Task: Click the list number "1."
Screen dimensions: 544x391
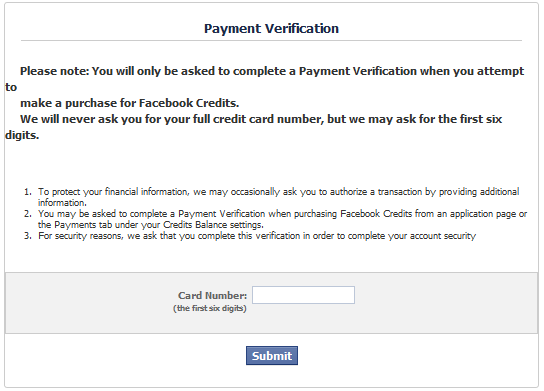Action: point(28,192)
